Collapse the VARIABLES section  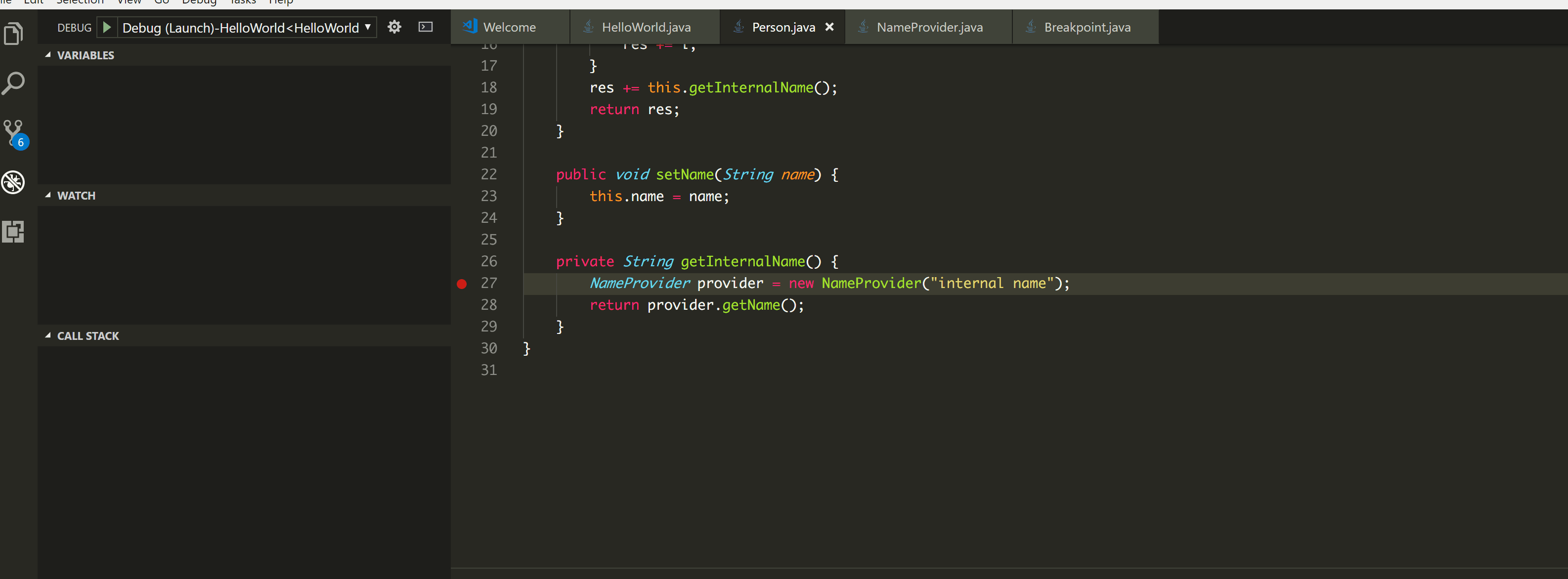[x=49, y=55]
